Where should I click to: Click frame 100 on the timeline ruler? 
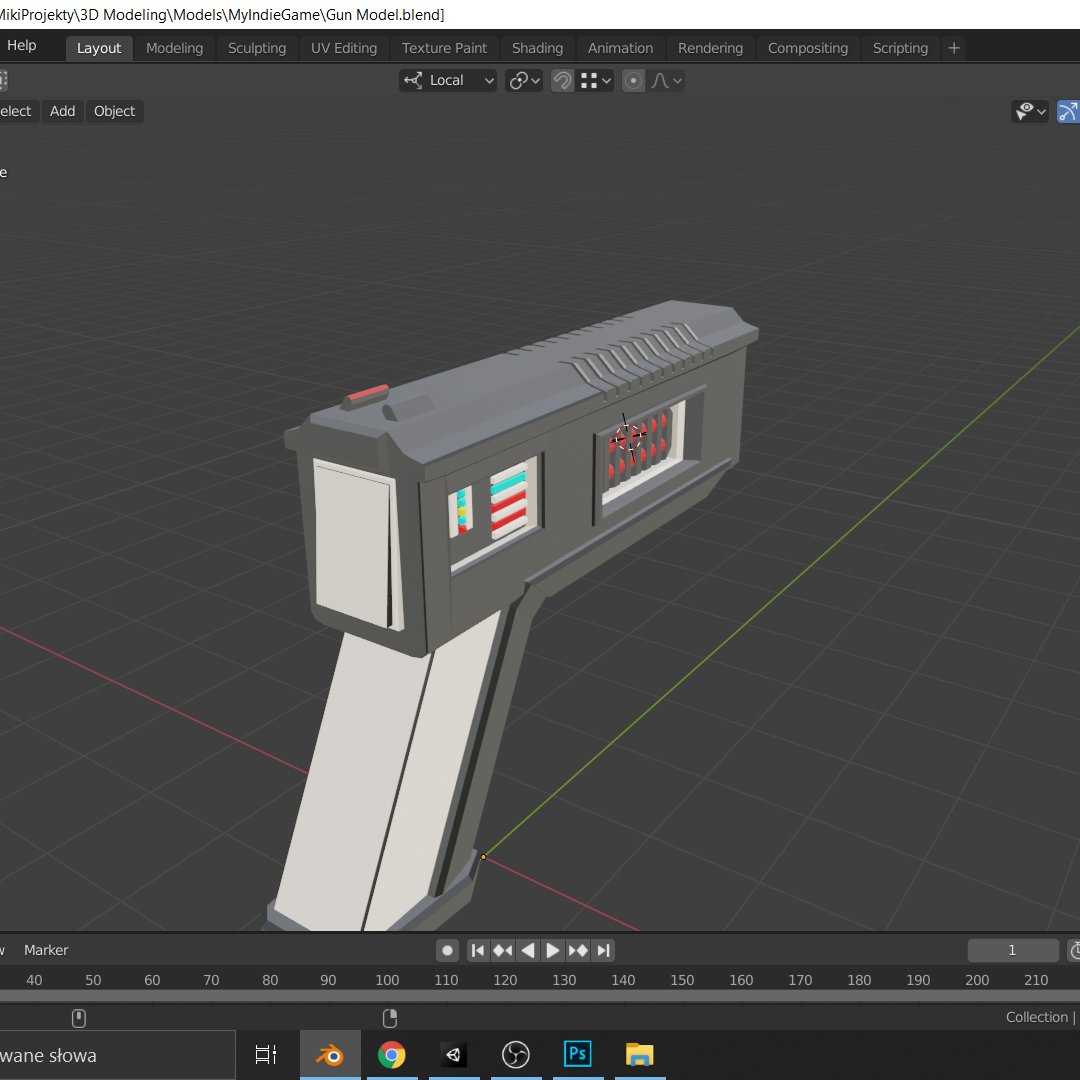[387, 980]
